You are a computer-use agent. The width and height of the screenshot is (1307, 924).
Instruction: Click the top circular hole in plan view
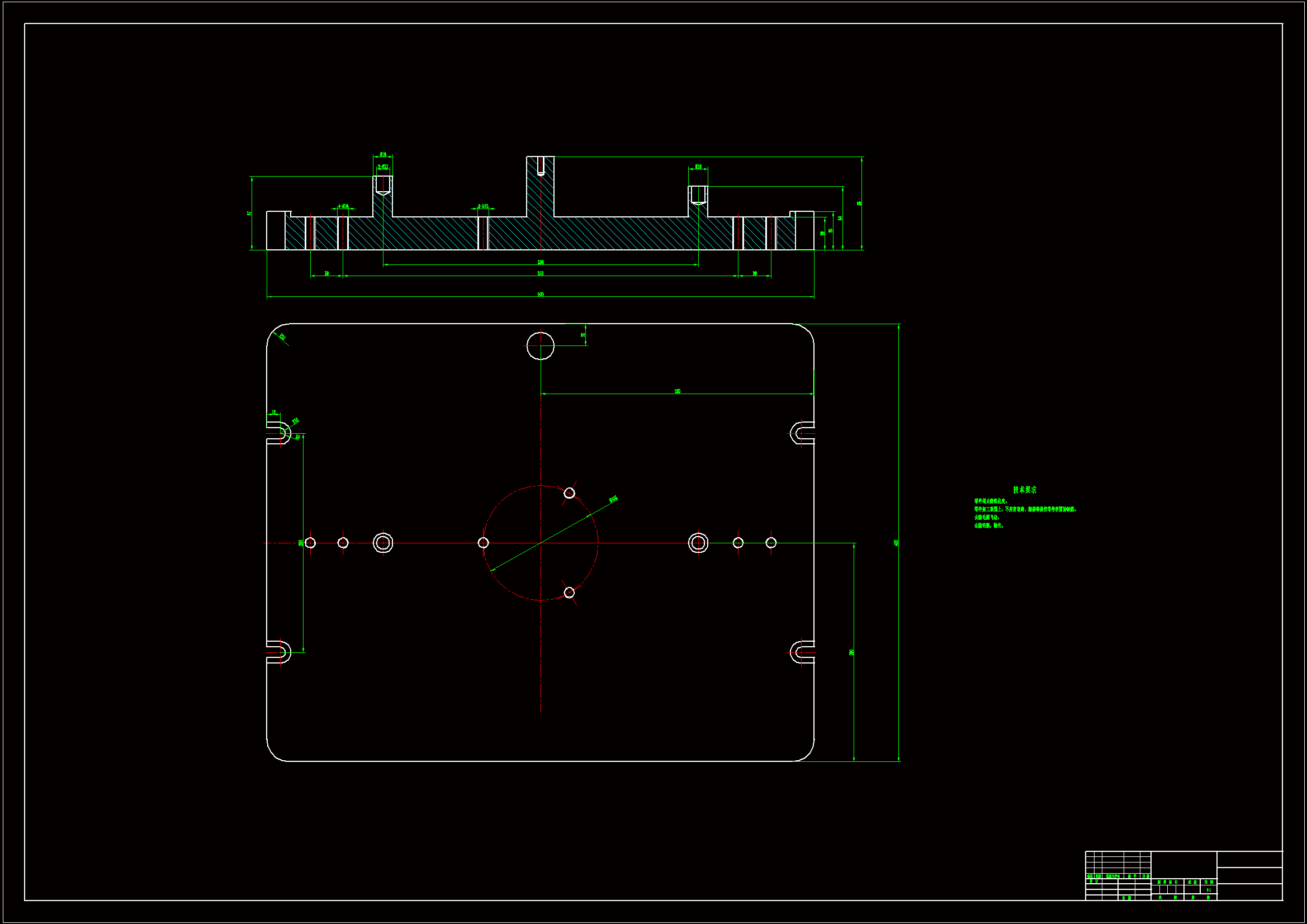tap(540, 345)
